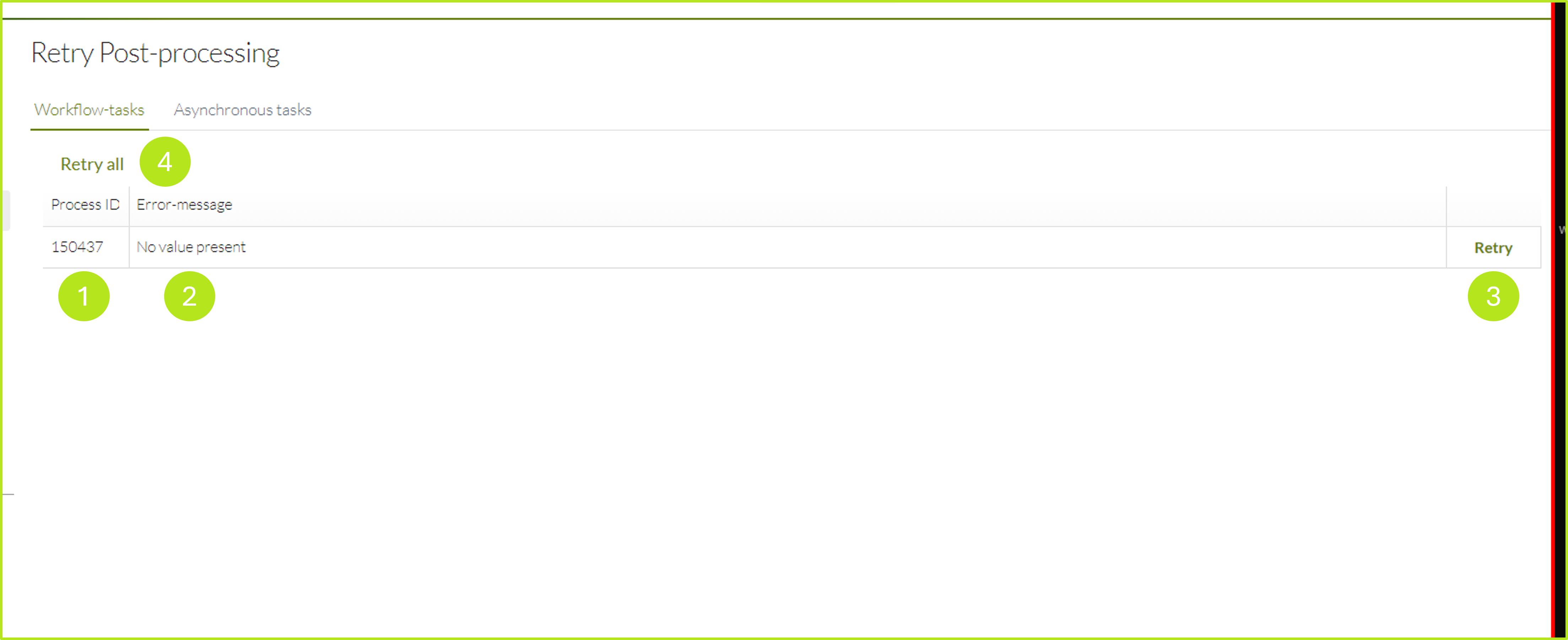Click green callout badge numbered 3
1568x640 pixels.
[1493, 296]
